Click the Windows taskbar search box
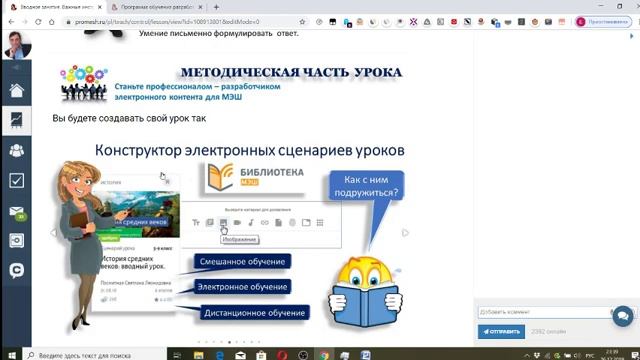The height and width of the screenshot is (360, 640). tap(95, 355)
